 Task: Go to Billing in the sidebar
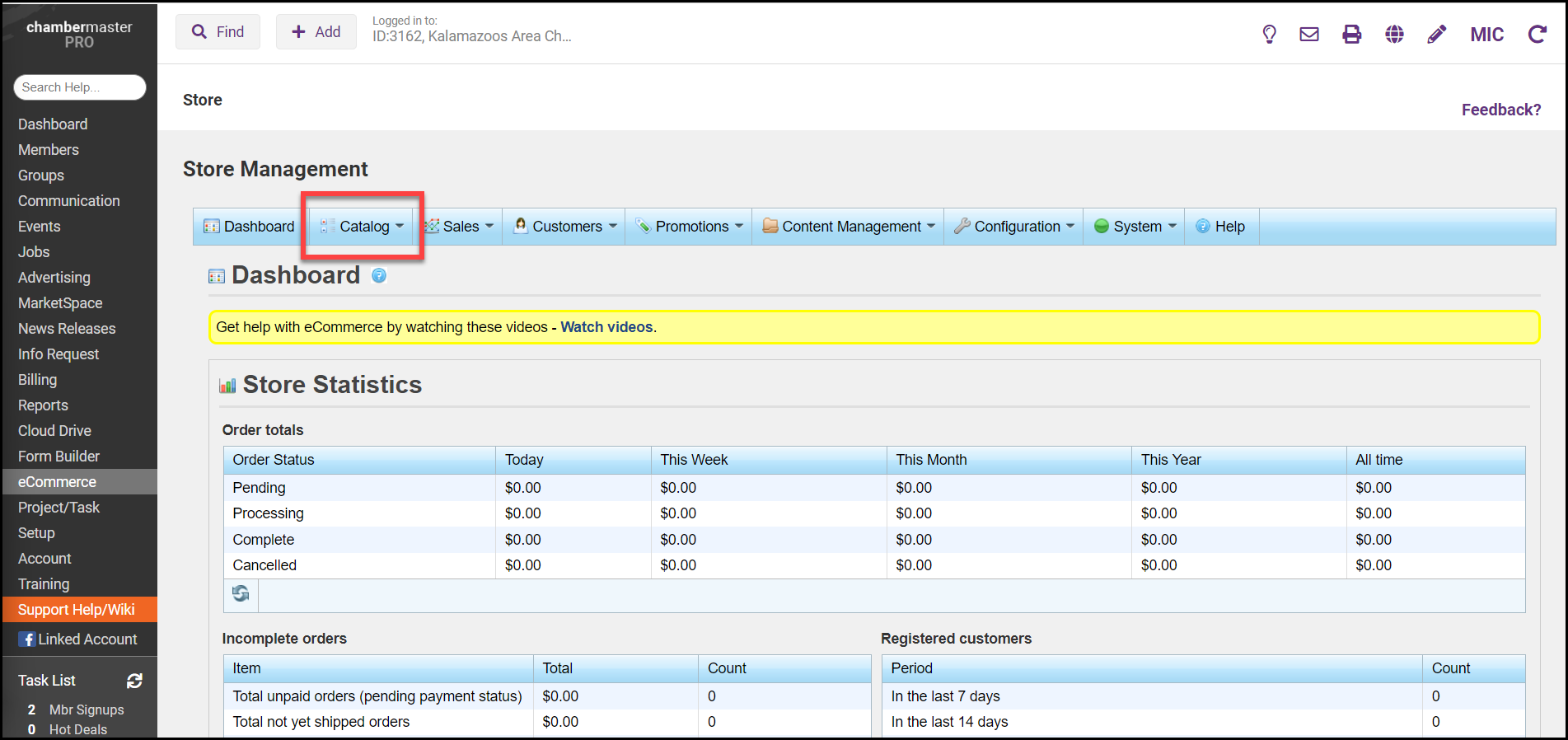pos(38,380)
